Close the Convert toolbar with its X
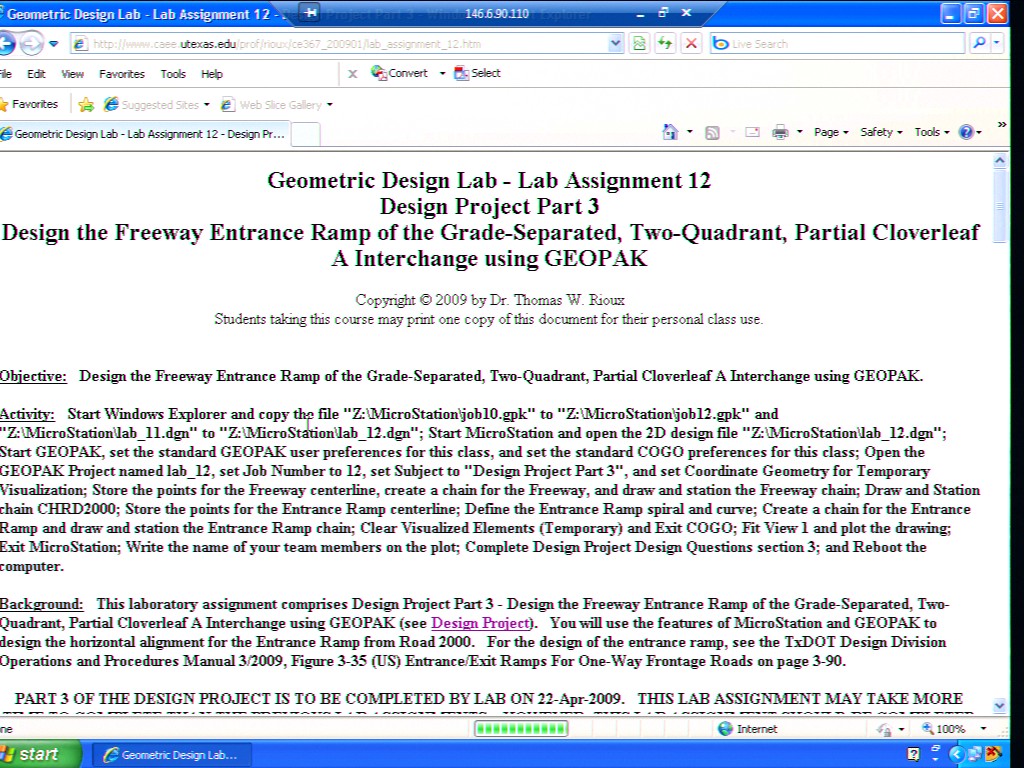 [x=353, y=74]
